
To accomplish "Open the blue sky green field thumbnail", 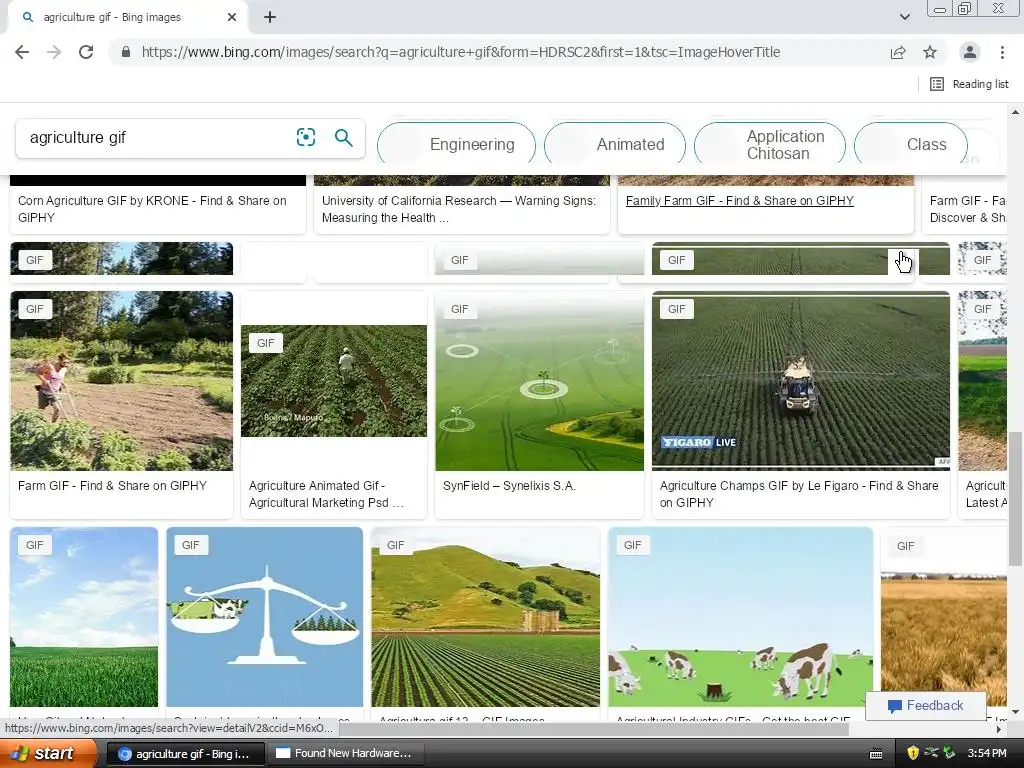I will [84, 616].
